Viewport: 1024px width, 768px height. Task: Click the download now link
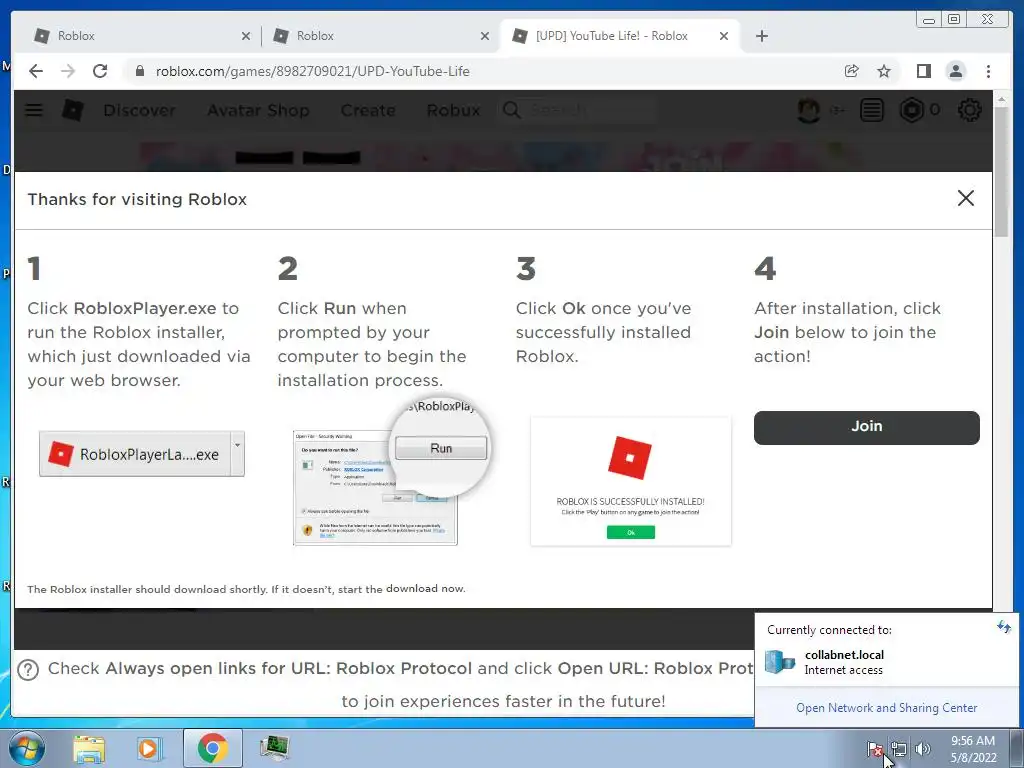pos(424,588)
